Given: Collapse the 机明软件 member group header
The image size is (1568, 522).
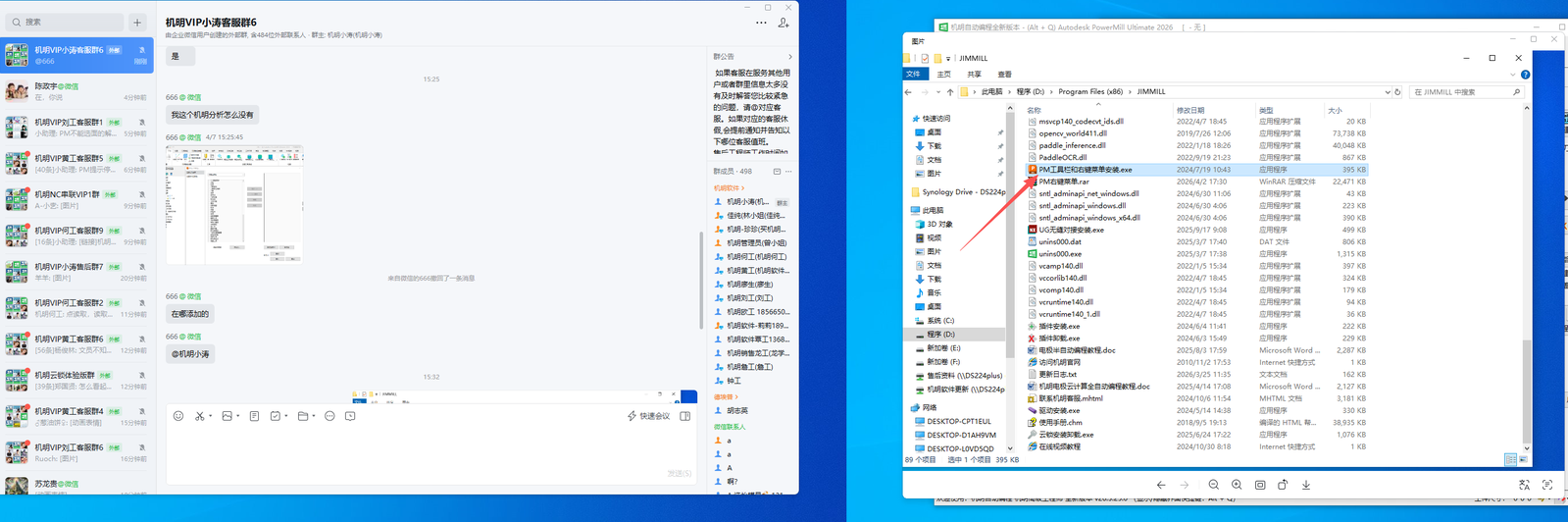Looking at the screenshot, I should 729,187.
